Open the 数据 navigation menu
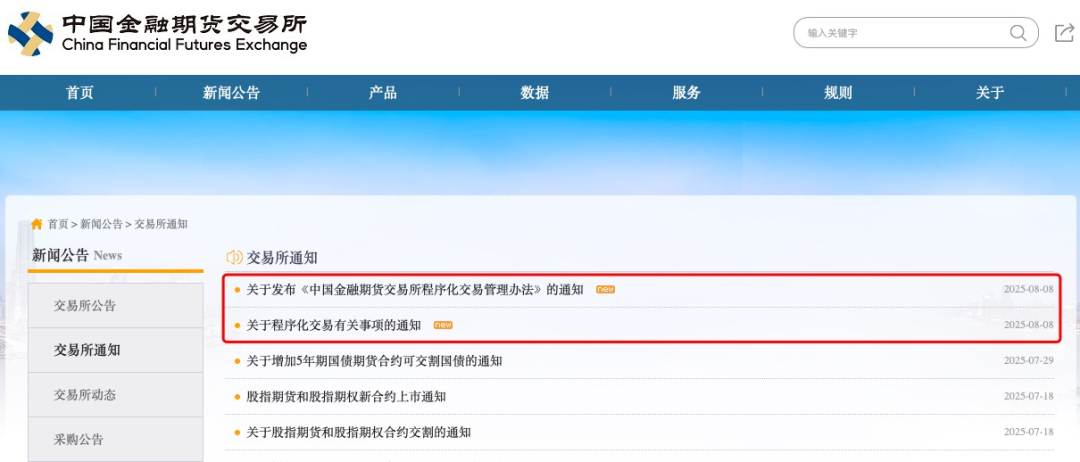Viewport: 1080px width, 462px height. click(534, 92)
